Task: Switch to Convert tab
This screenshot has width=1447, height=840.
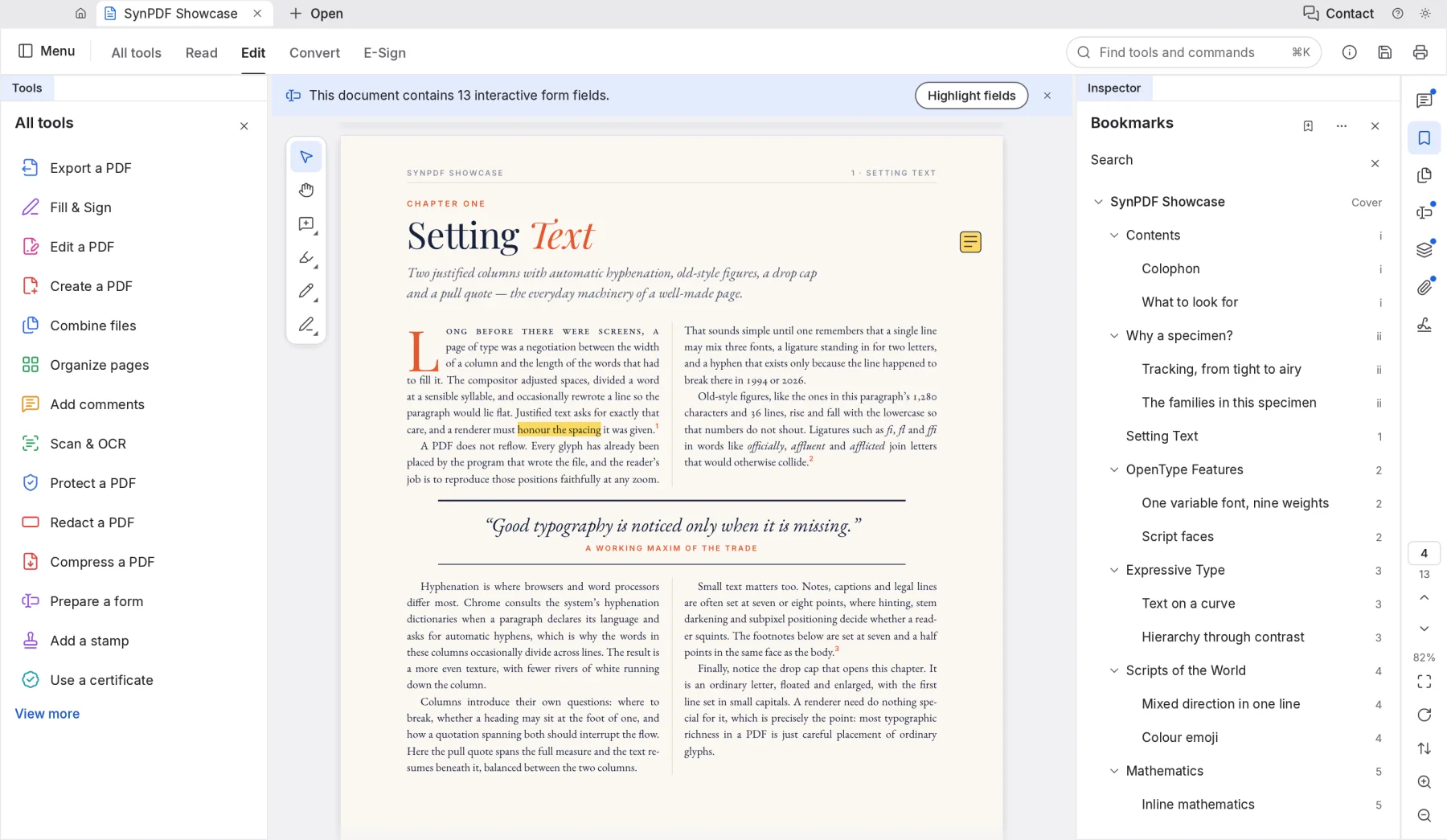Action: click(x=314, y=53)
